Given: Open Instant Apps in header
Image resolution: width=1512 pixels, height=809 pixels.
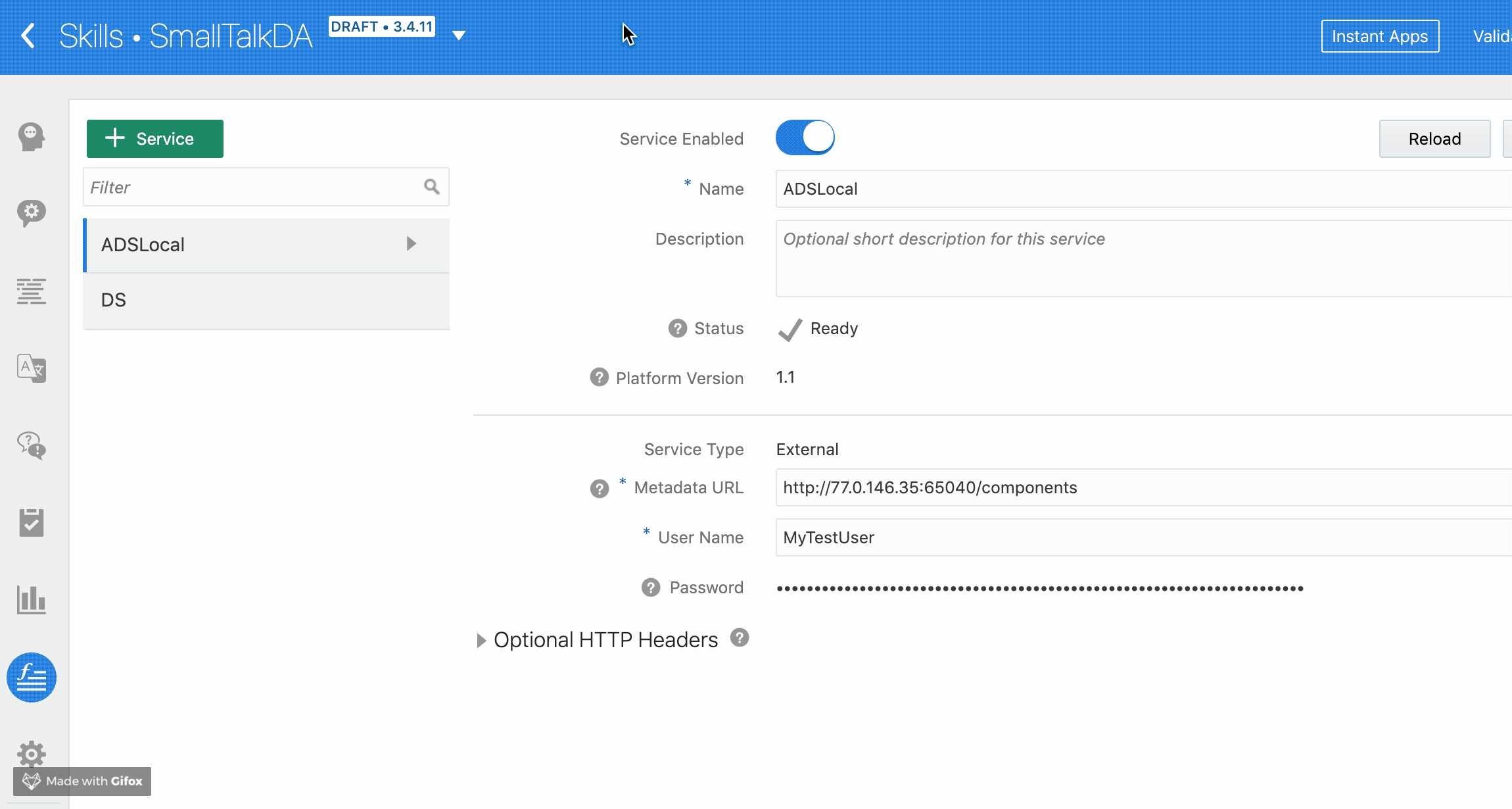Looking at the screenshot, I should point(1380,36).
